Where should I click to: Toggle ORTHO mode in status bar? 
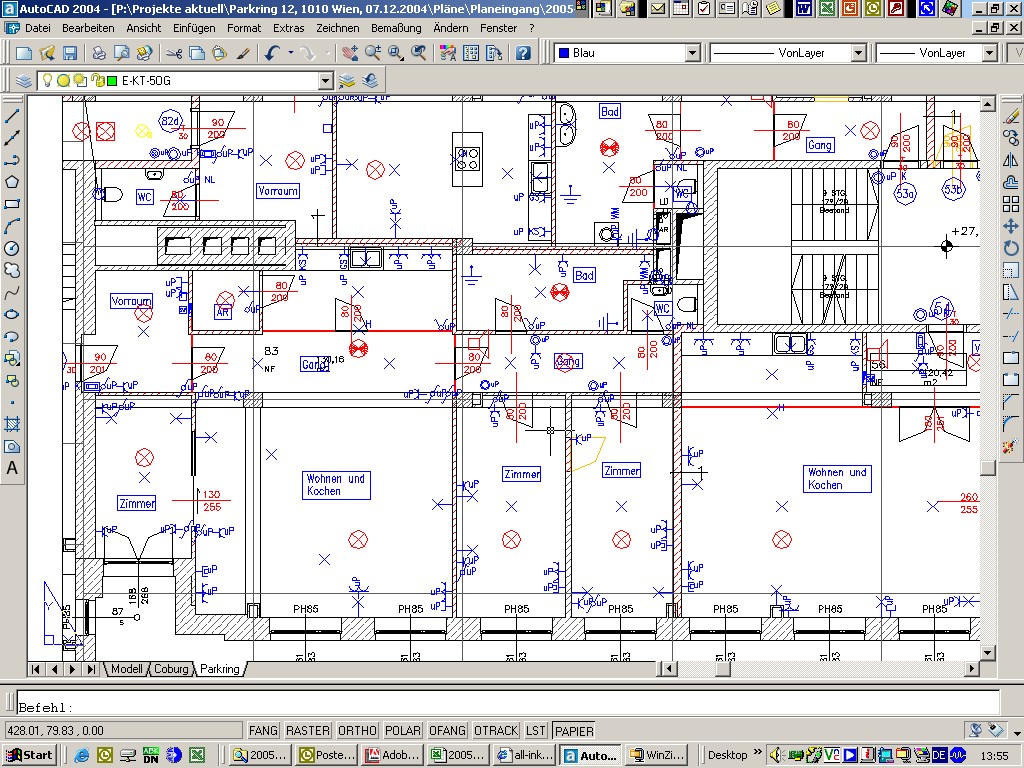[x=357, y=731]
